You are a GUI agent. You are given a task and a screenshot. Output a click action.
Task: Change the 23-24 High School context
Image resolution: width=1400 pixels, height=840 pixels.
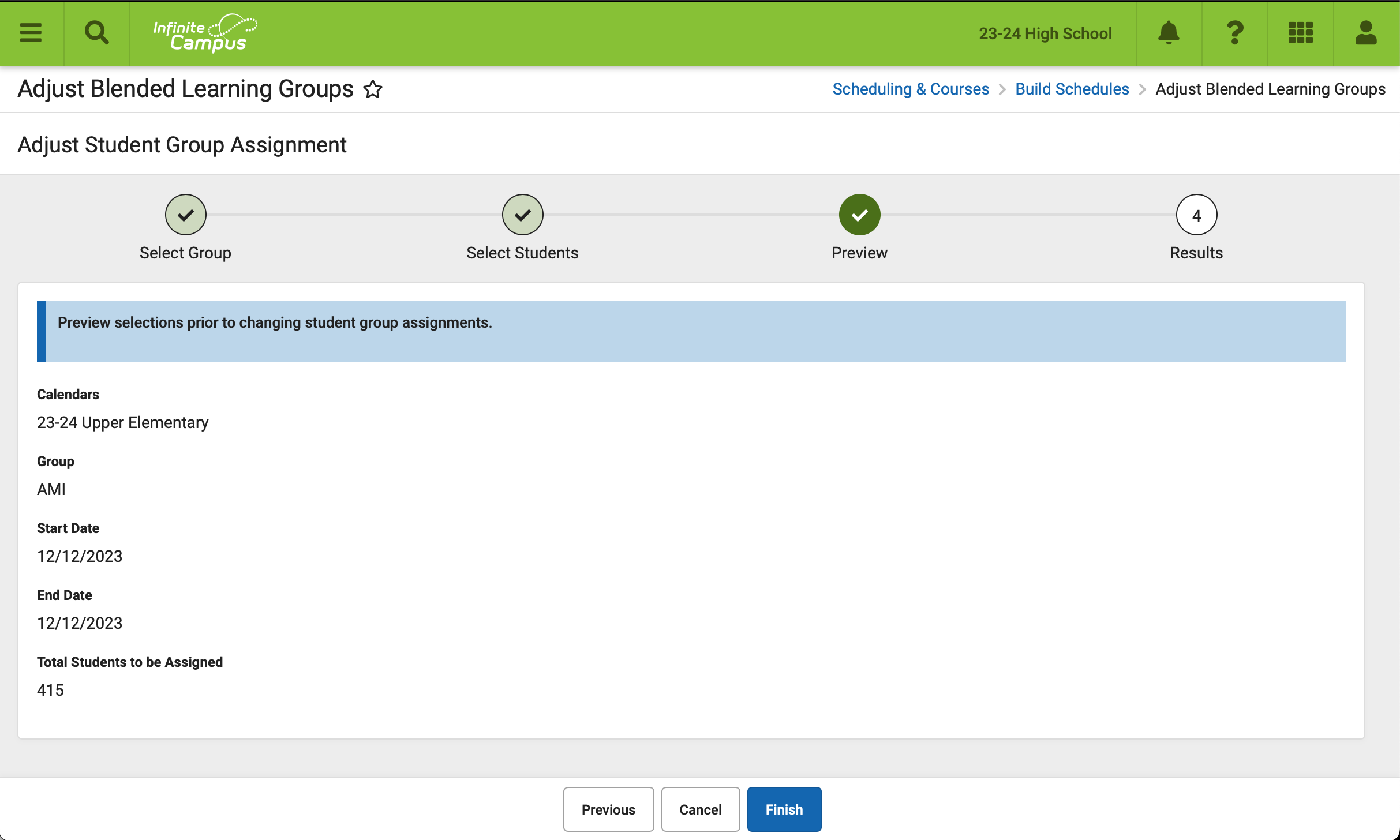click(x=1045, y=33)
